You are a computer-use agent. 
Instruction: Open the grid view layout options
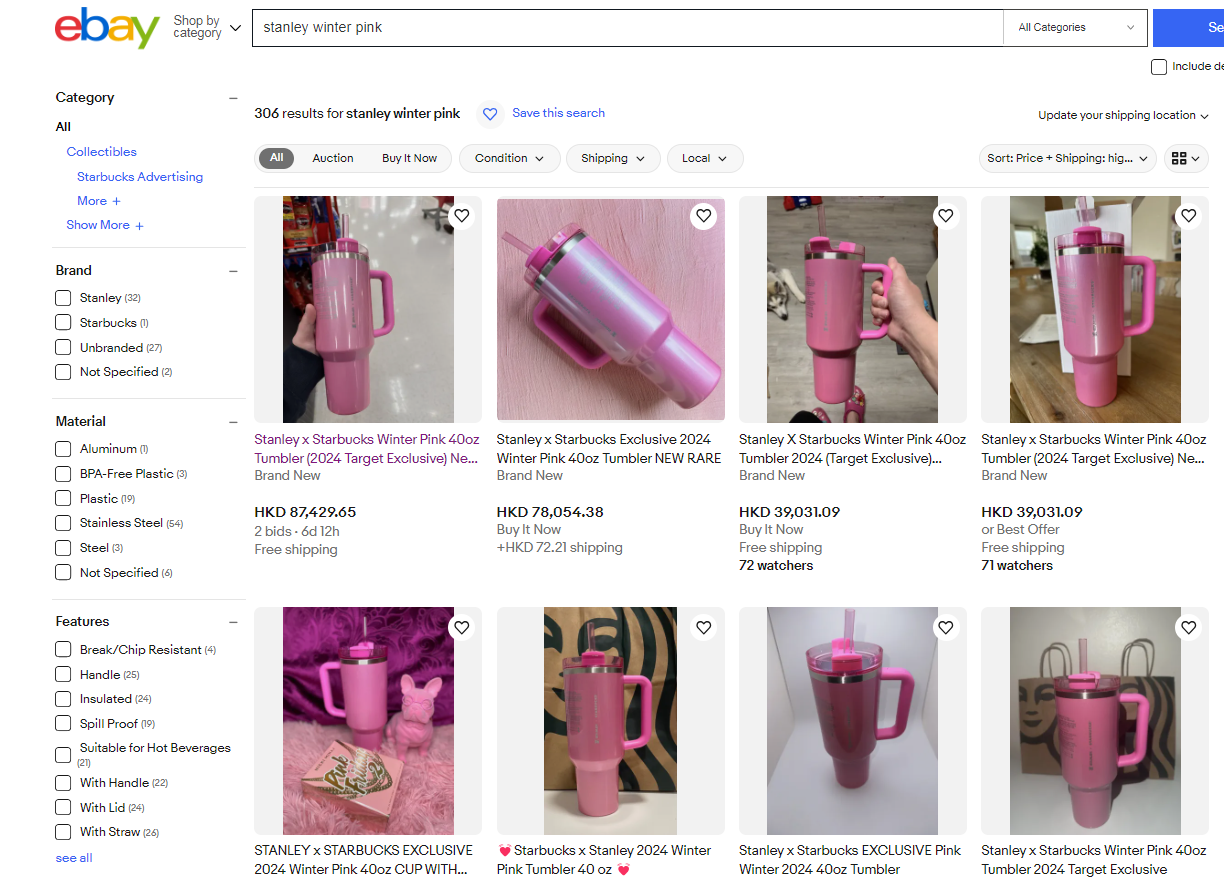tap(1186, 158)
